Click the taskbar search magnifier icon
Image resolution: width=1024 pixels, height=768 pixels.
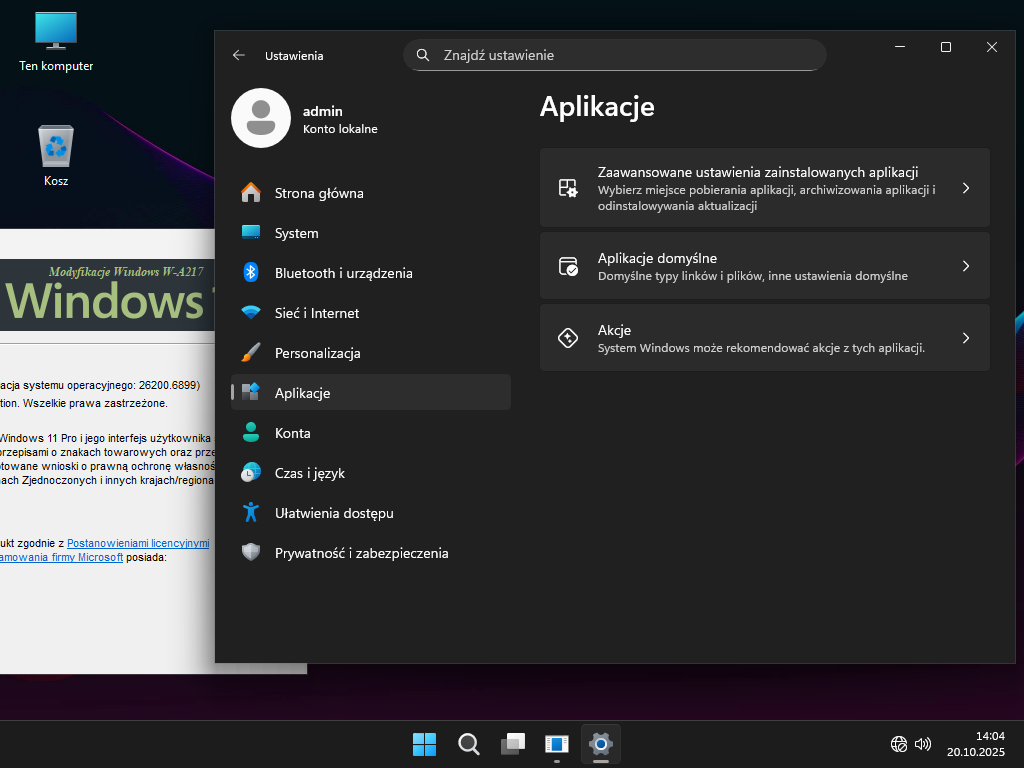468,744
